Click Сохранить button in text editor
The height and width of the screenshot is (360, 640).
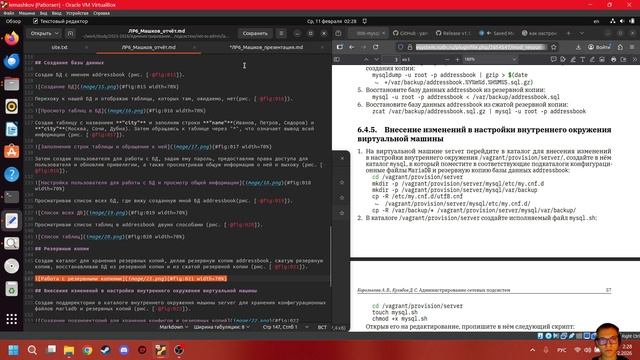255,33
